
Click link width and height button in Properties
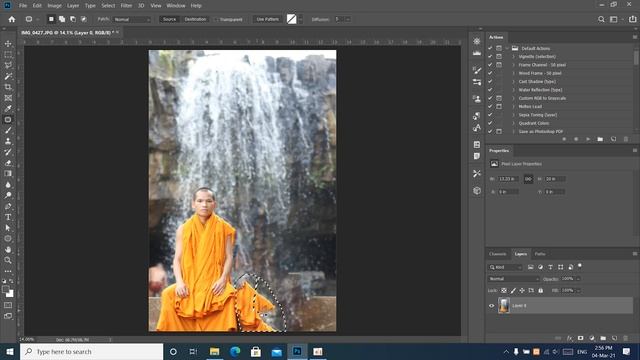coord(528,179)
